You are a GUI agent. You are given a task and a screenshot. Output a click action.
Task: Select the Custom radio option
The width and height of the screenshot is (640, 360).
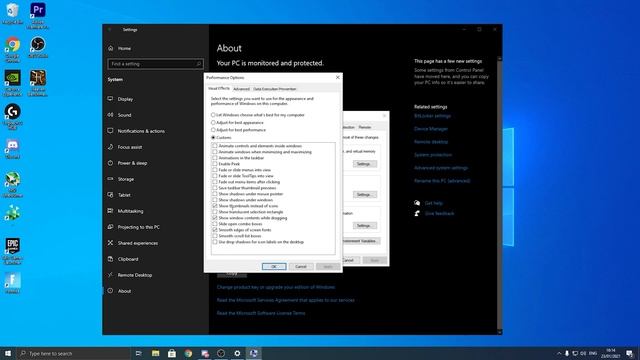[213, 138]
